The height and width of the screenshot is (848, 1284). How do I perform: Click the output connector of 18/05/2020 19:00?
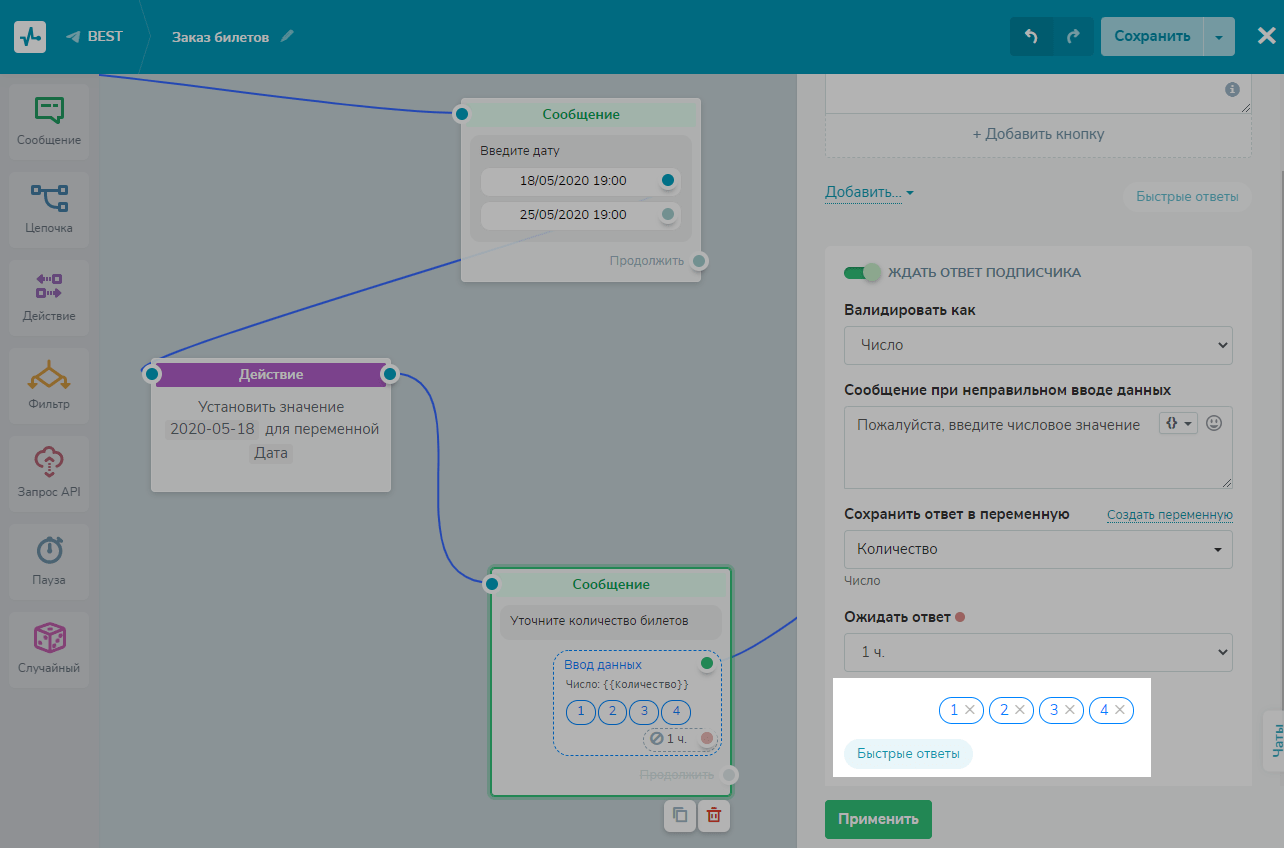click(668, 181)
